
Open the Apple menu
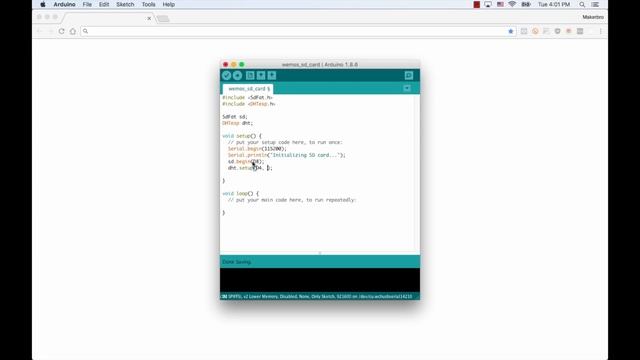coord(42,4)
